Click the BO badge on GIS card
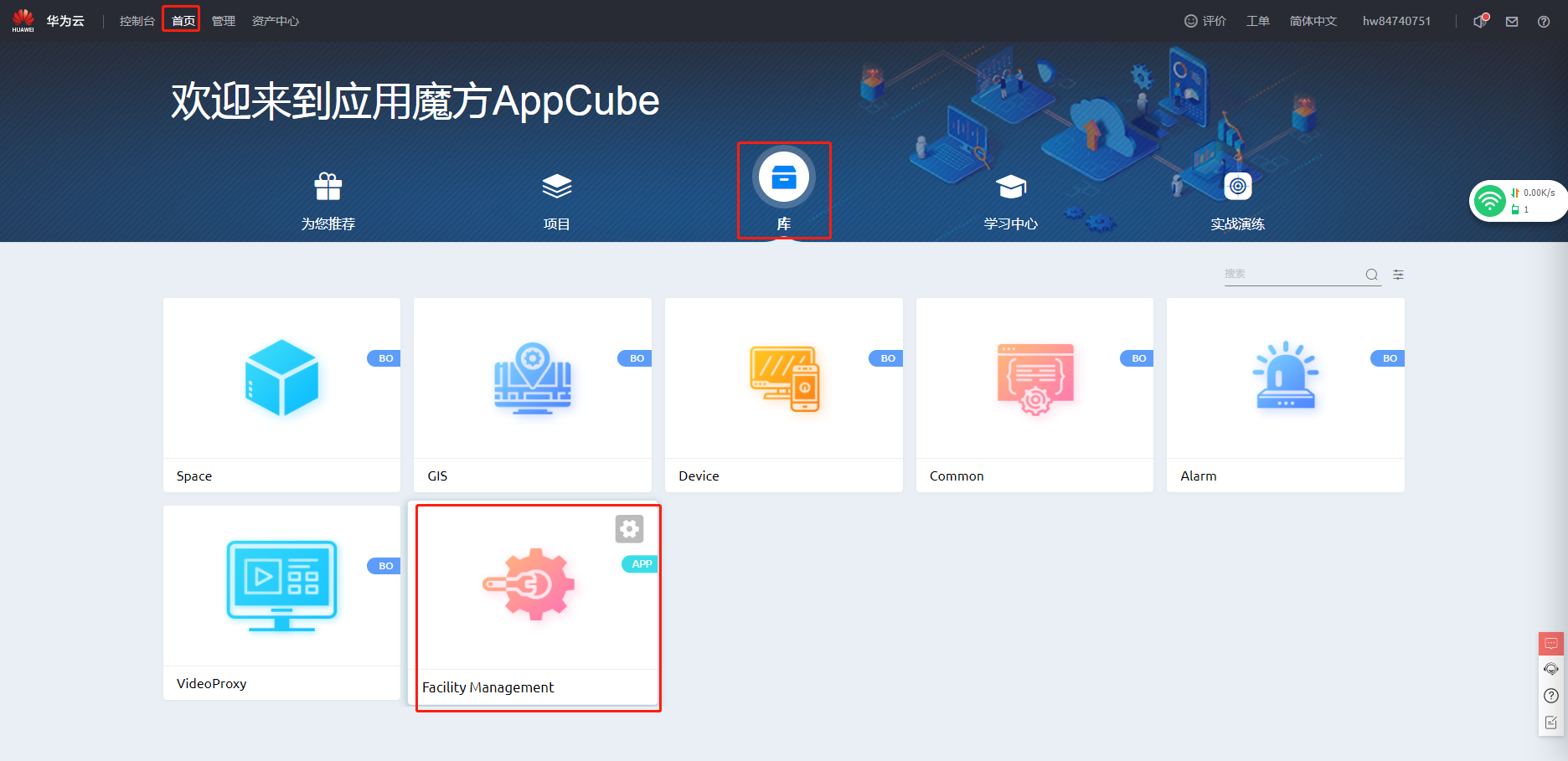Screen dimensions: 1568x761 (636, 358)
